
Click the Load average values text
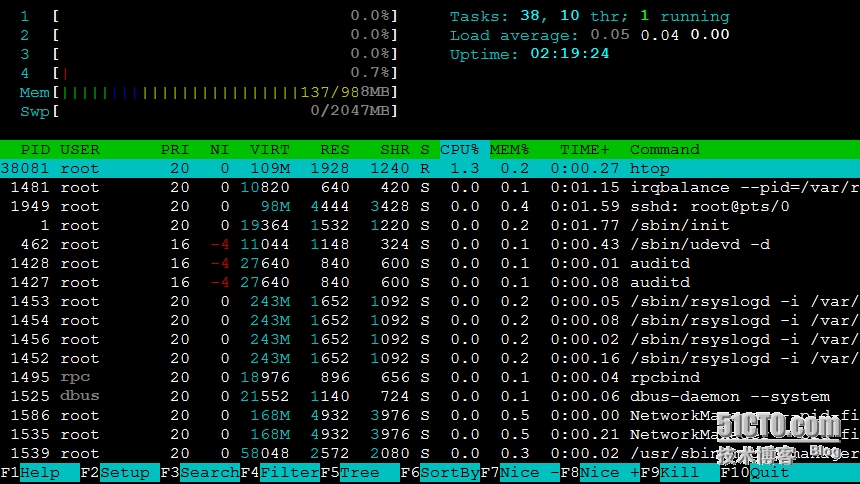click(x=660, y=35)
